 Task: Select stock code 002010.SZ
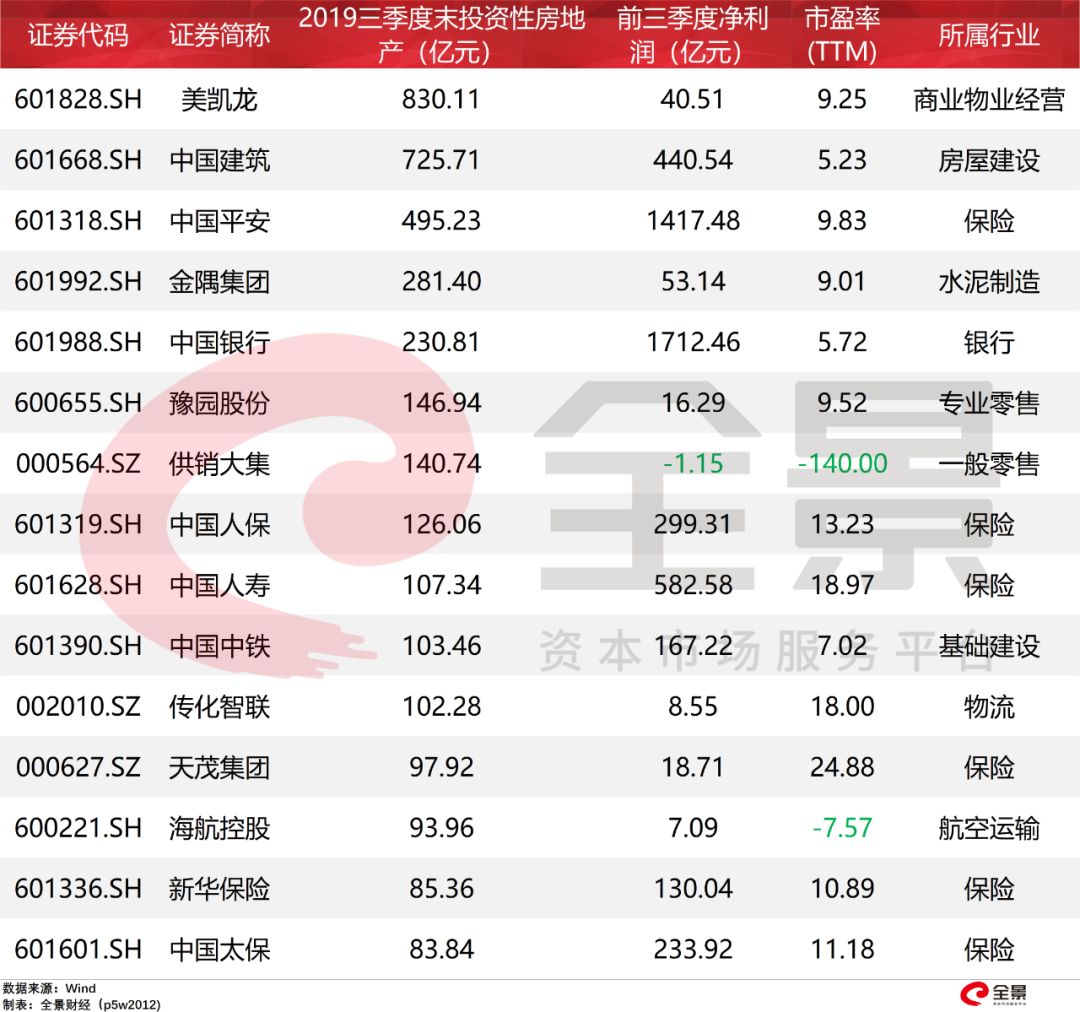78,706
